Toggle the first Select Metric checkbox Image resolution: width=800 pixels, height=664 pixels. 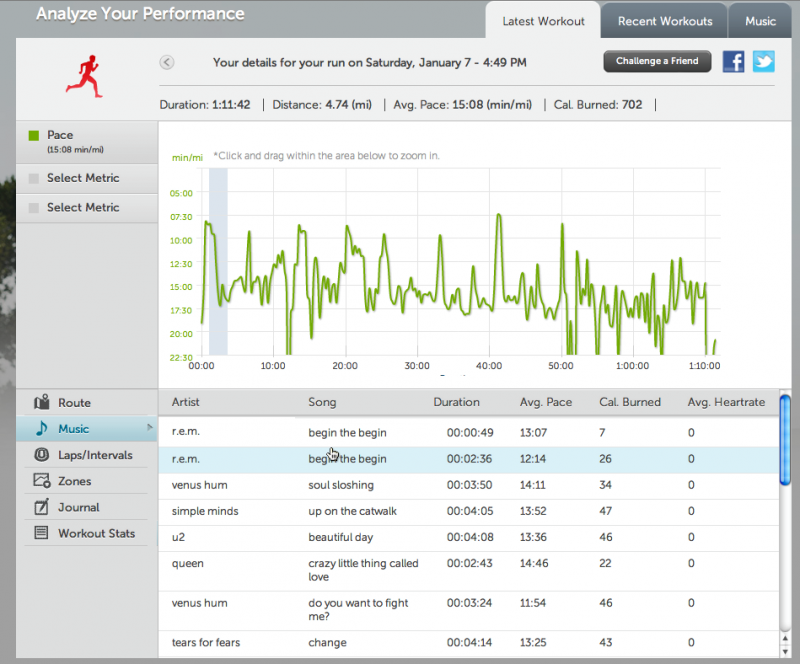point(33,179)
